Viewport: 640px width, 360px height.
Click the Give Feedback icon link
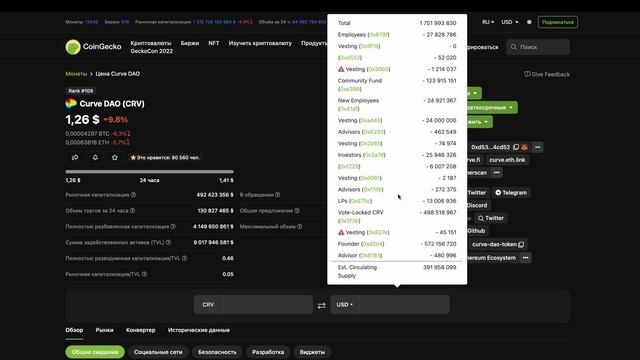click(547, 74)
